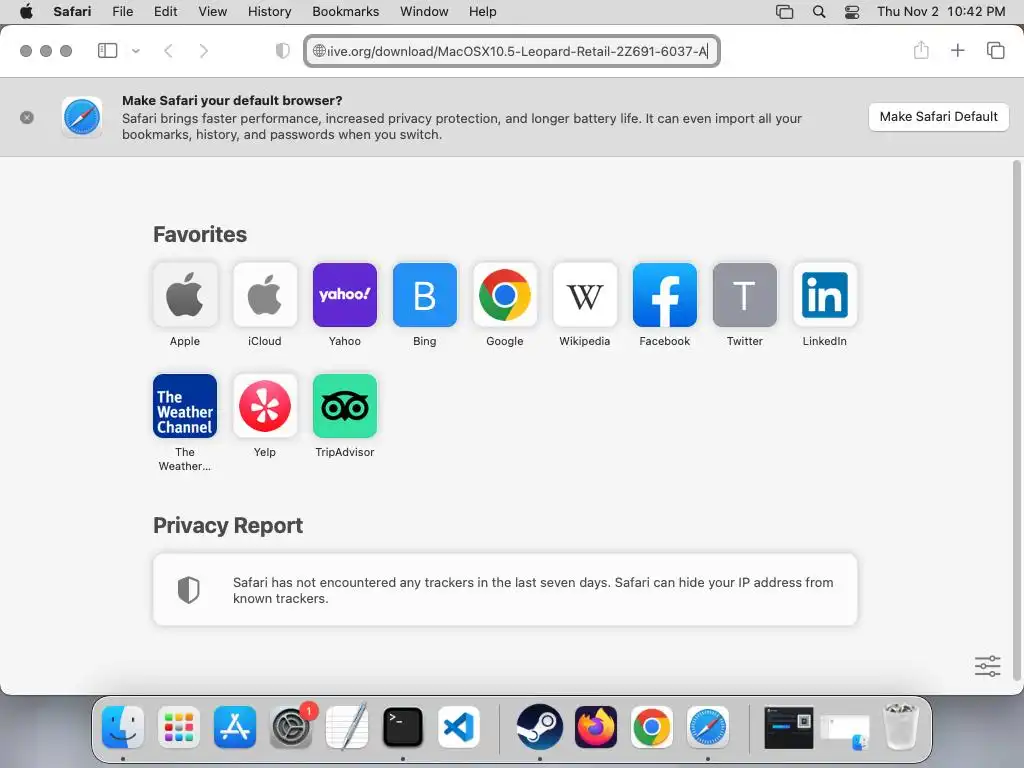Open System Settings from the Dock
This screenshot has height=768, width=1024.
point(291,727)
